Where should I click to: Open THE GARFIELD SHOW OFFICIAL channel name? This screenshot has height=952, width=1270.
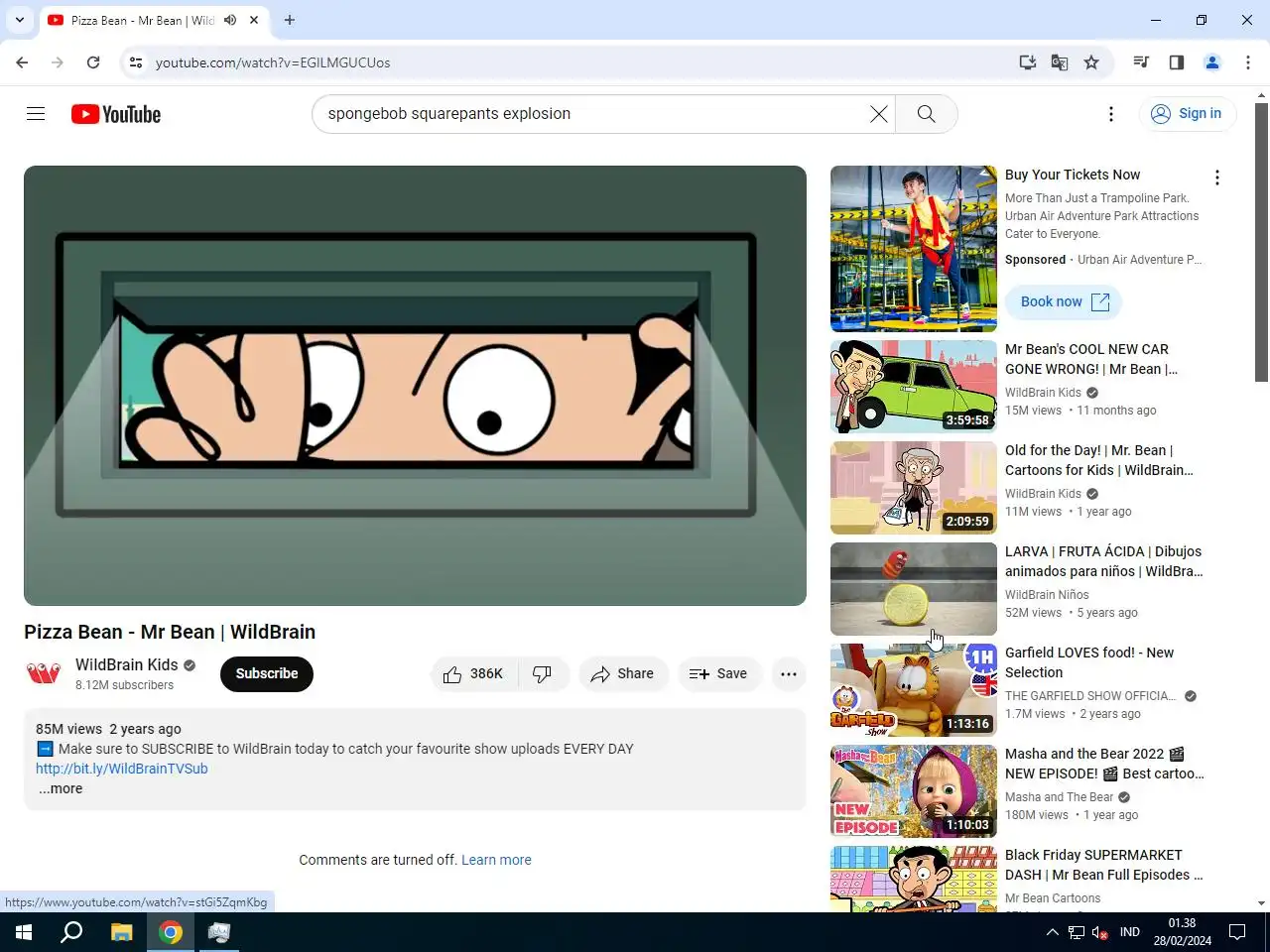1091,696
